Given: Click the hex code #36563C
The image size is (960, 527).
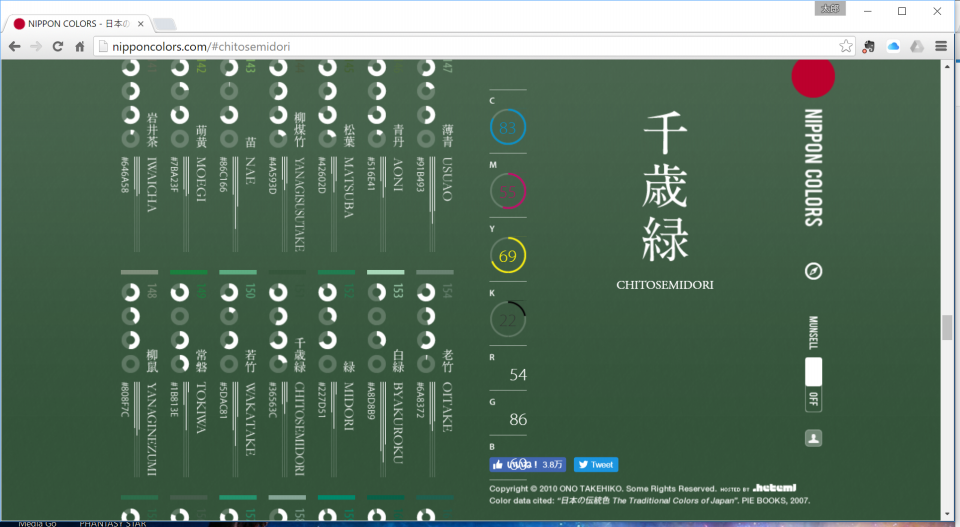Looking at the screenshot, I should [272, 400].
